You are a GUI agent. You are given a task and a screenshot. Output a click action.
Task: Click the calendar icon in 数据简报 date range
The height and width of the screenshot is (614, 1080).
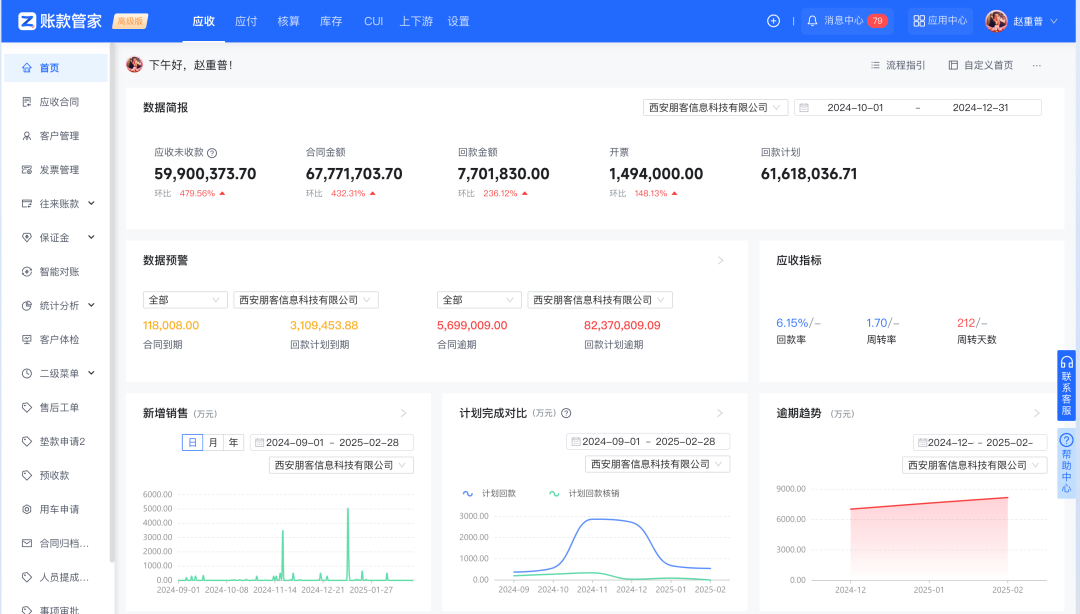(x=804, y=108)
